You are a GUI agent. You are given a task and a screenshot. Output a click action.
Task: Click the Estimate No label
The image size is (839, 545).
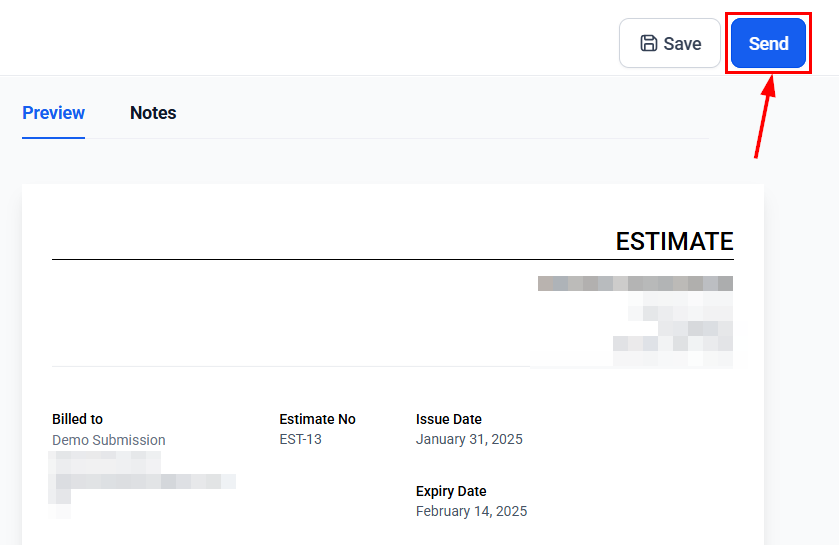(x=317, y=419)
